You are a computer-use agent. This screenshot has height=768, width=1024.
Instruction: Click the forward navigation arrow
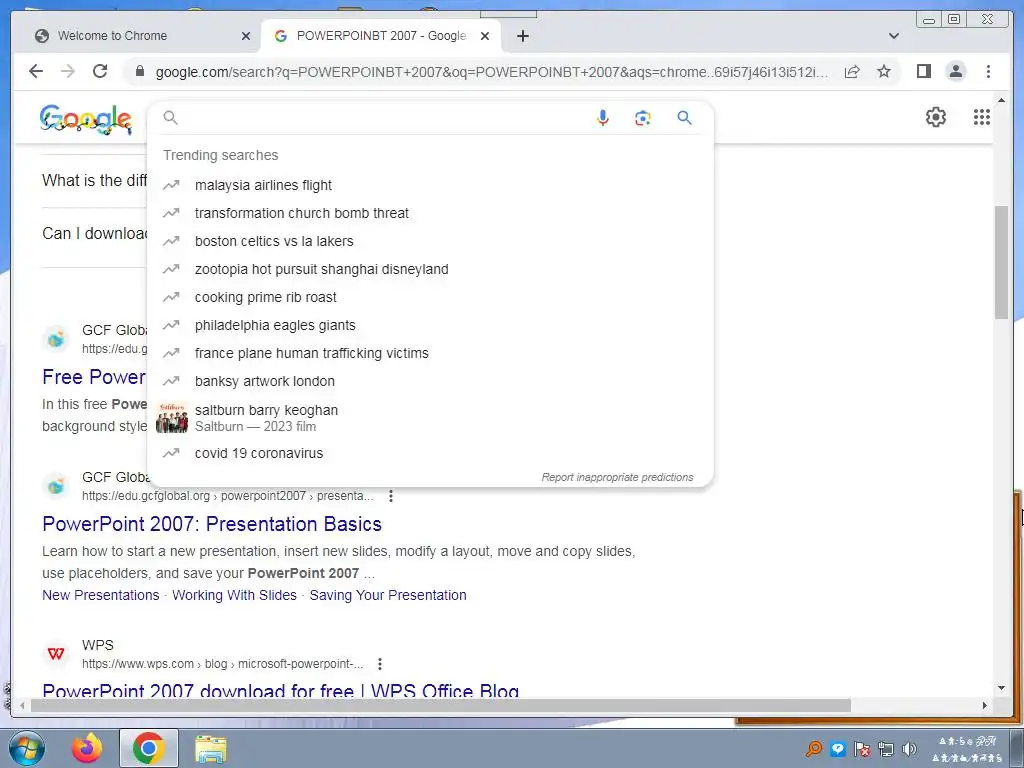pos(68,71)
